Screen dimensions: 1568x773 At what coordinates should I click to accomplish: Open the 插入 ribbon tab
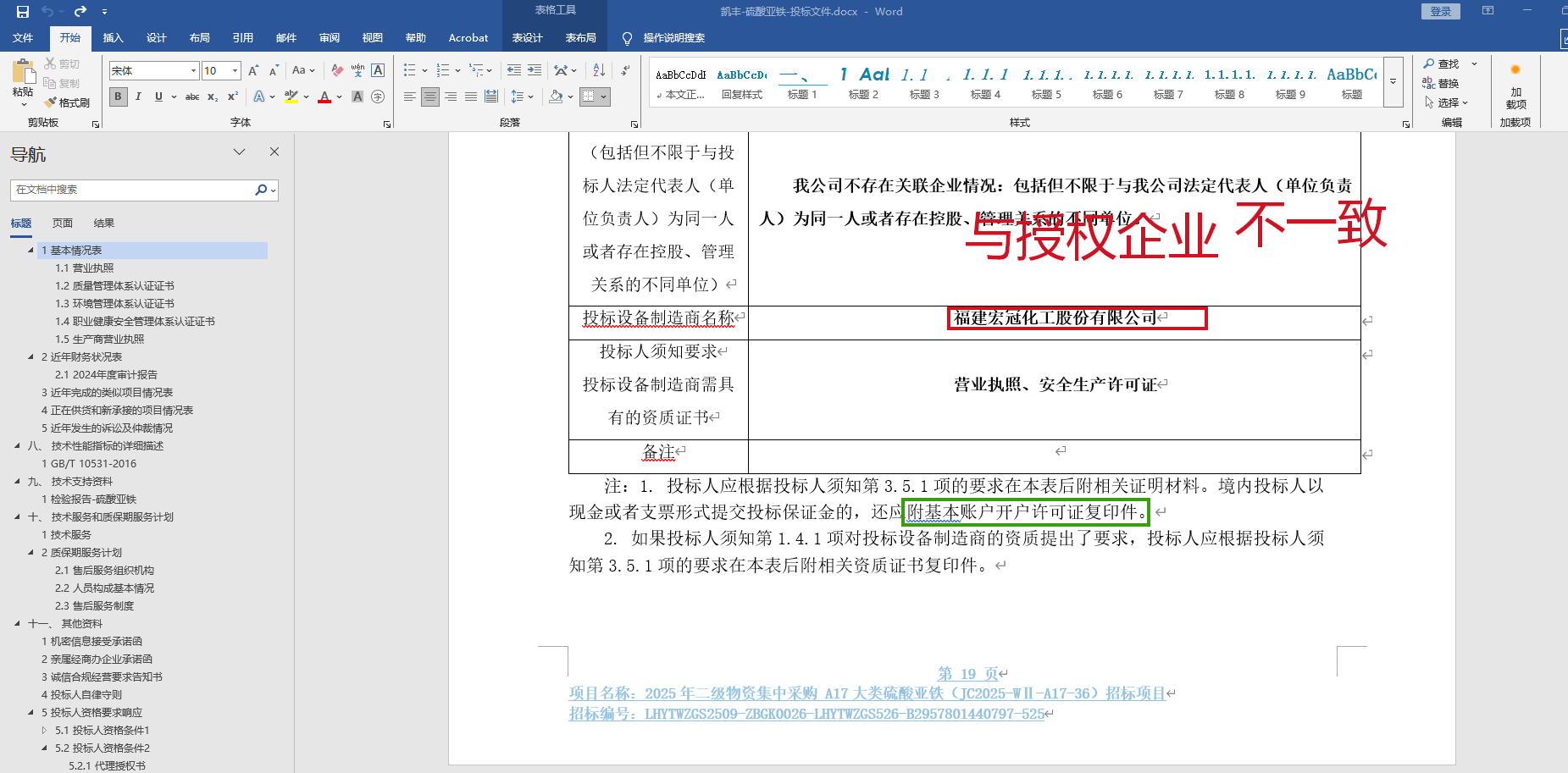pyautogui.click(x=113, y=38)
